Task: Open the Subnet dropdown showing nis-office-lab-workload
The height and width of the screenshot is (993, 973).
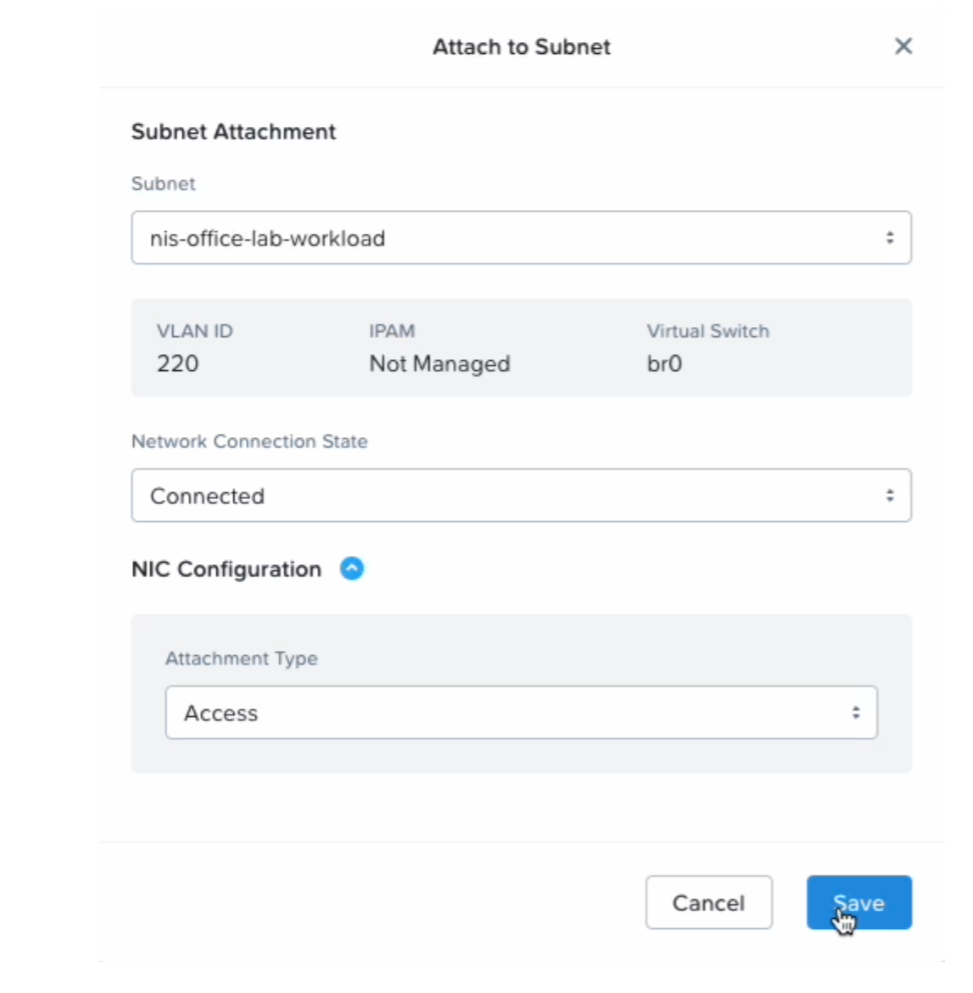Action: [520, 238]
